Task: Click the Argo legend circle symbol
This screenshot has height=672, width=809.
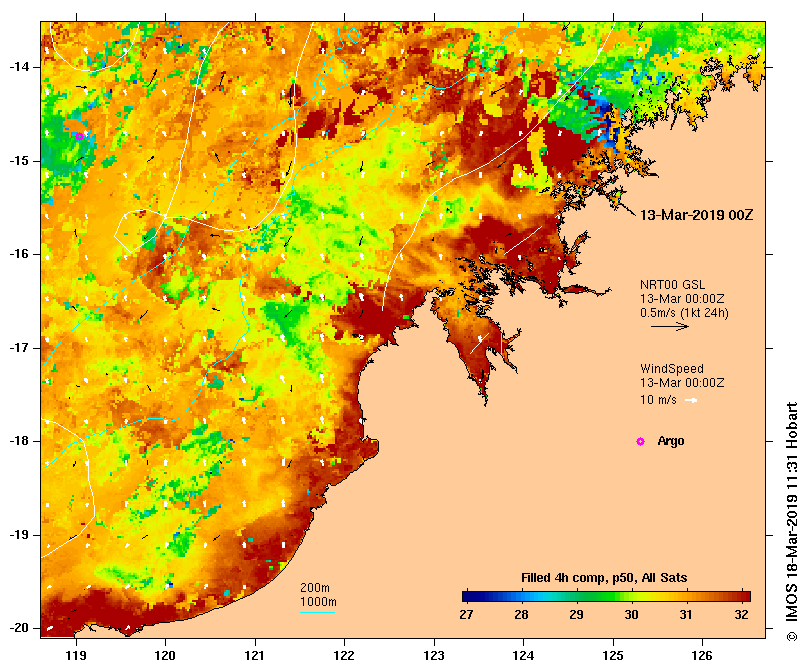Action: (x=640, y=441)
